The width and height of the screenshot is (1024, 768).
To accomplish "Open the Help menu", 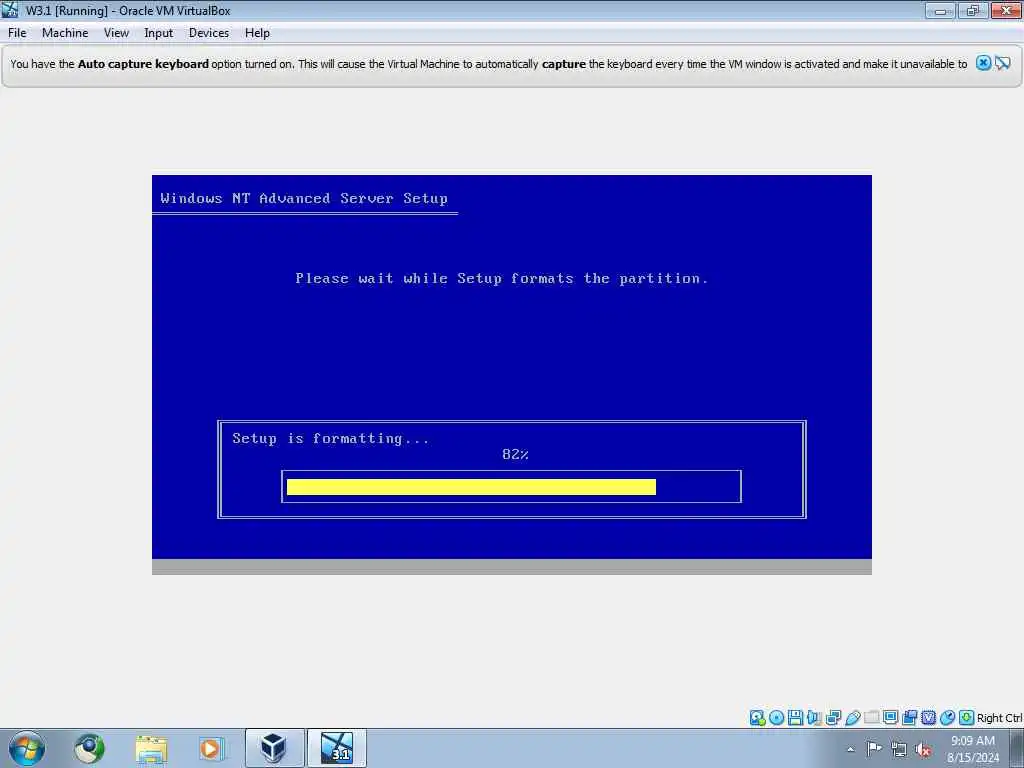I will click(257, 33).
